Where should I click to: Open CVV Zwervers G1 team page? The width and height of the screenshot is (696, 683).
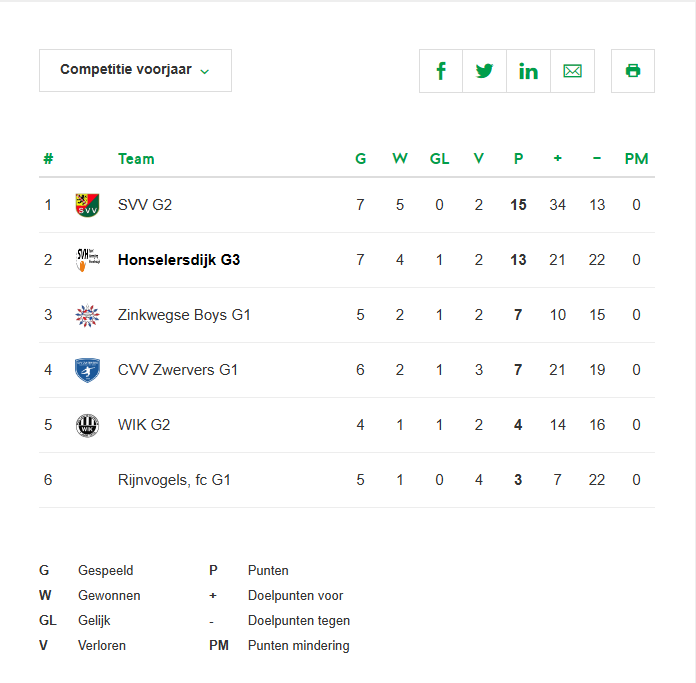point(178,370)
